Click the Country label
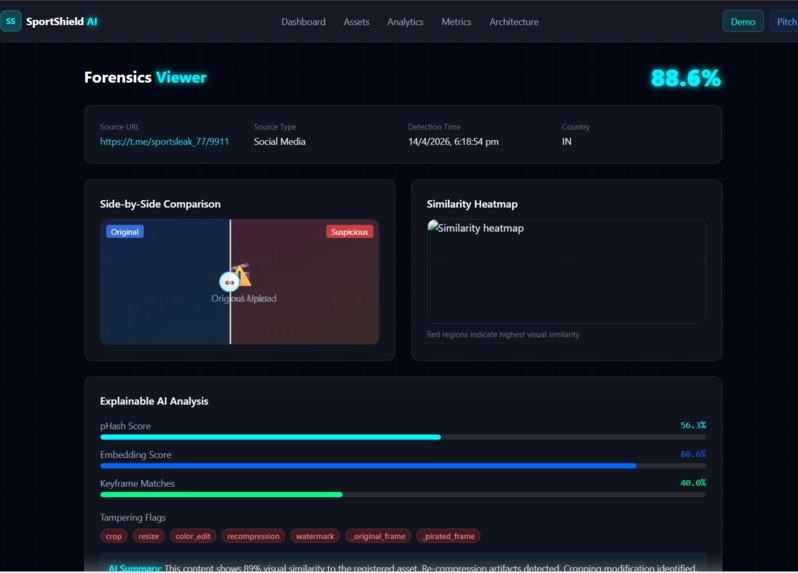This screenshot has width=798, height=573. click(x=576, y=127)
